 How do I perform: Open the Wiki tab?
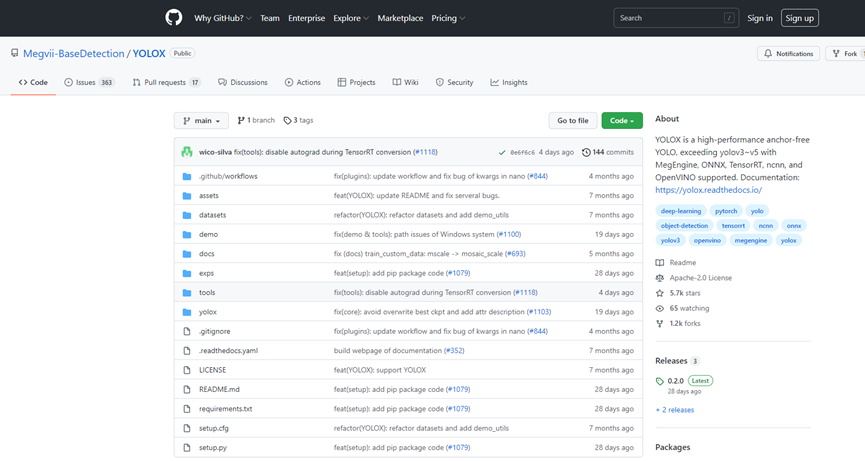point(405,83)
